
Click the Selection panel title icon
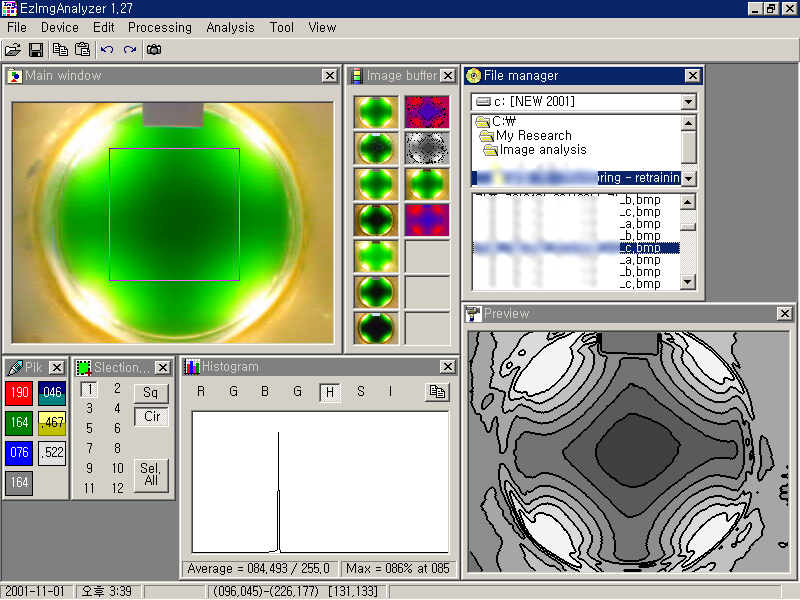tap(84, 367)
